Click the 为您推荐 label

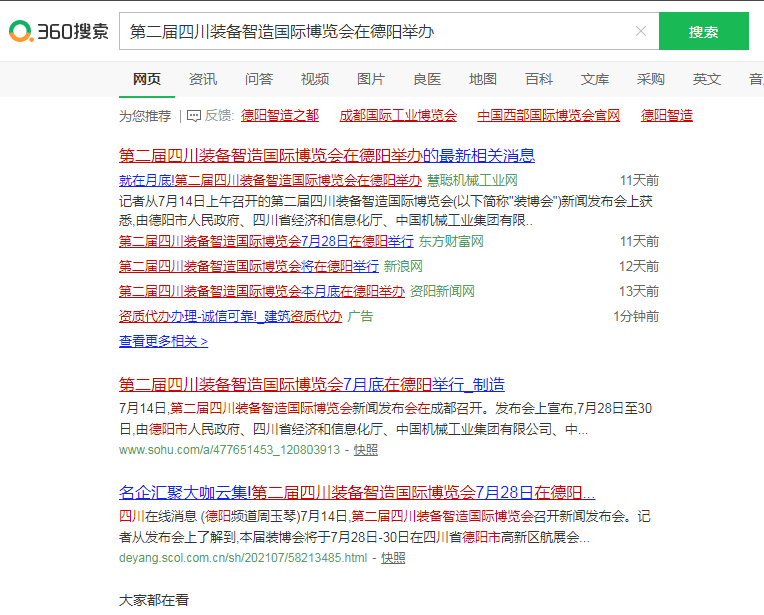pos(145,116)
